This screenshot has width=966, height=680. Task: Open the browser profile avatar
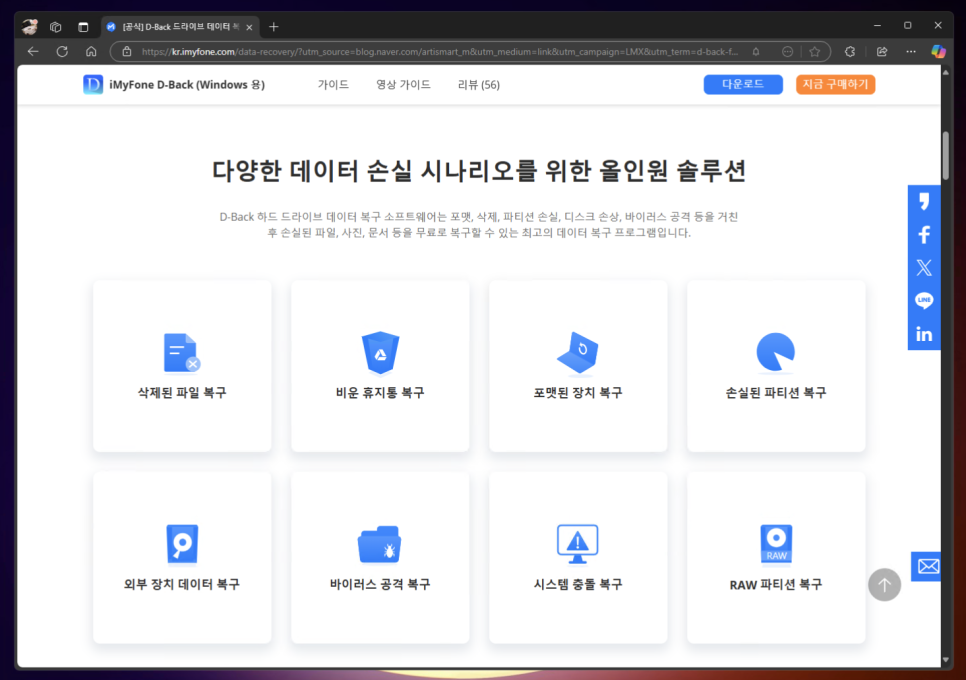(30, 26)
